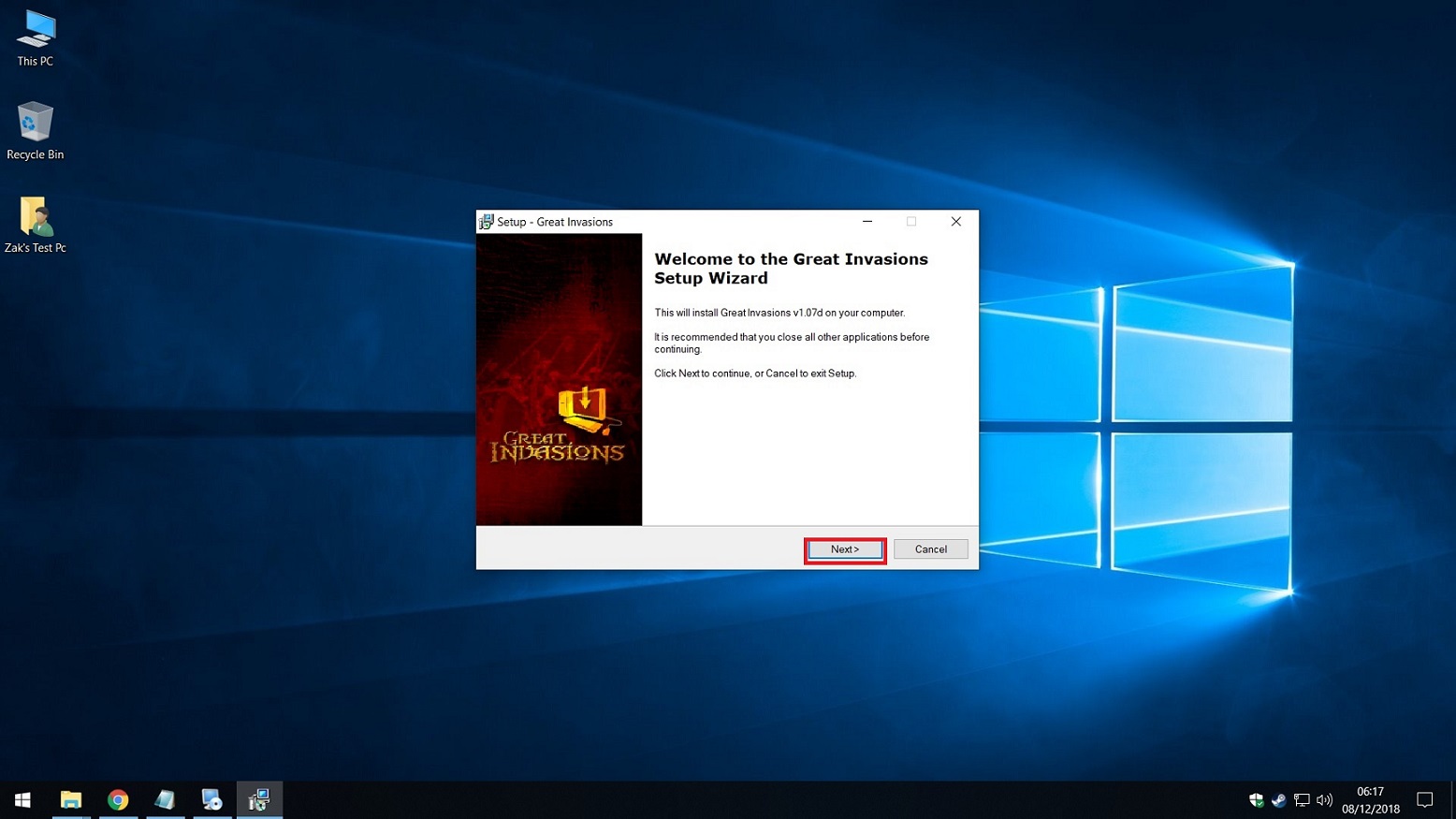Open the Windows Start menu
The height and width of the screenshot is (819, 1456).
pyautogui.click(x=22, y=799)
